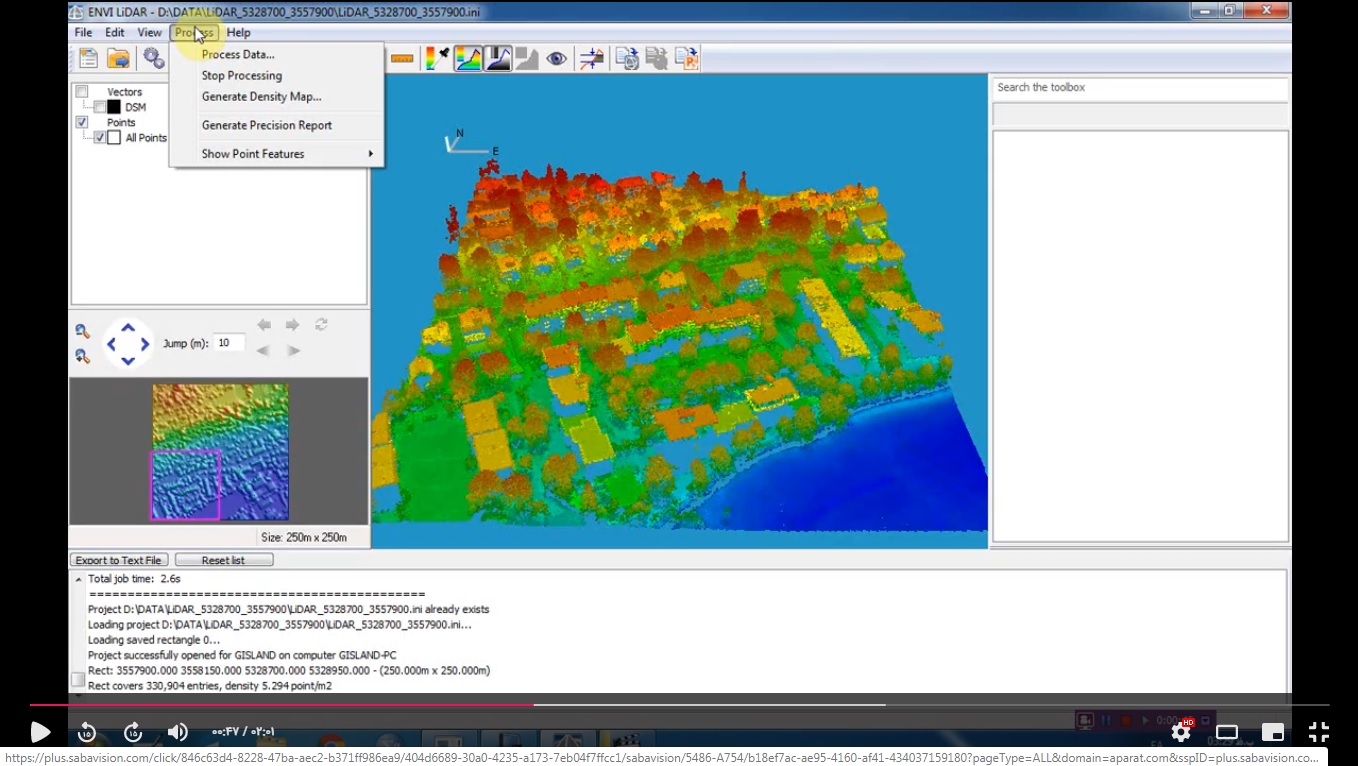Click the process data gears icon
This screenshot has width=1358, height=766.
[153, 58]
